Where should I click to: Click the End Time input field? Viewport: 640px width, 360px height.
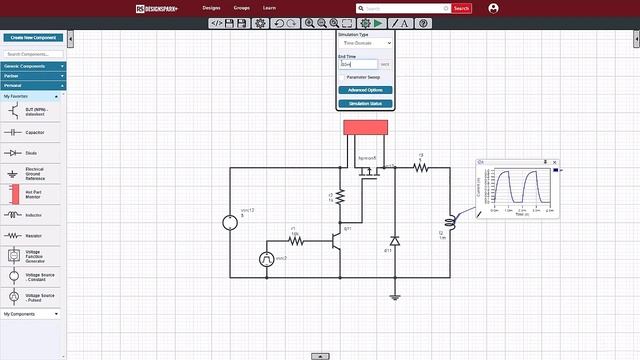click(358, 64)
